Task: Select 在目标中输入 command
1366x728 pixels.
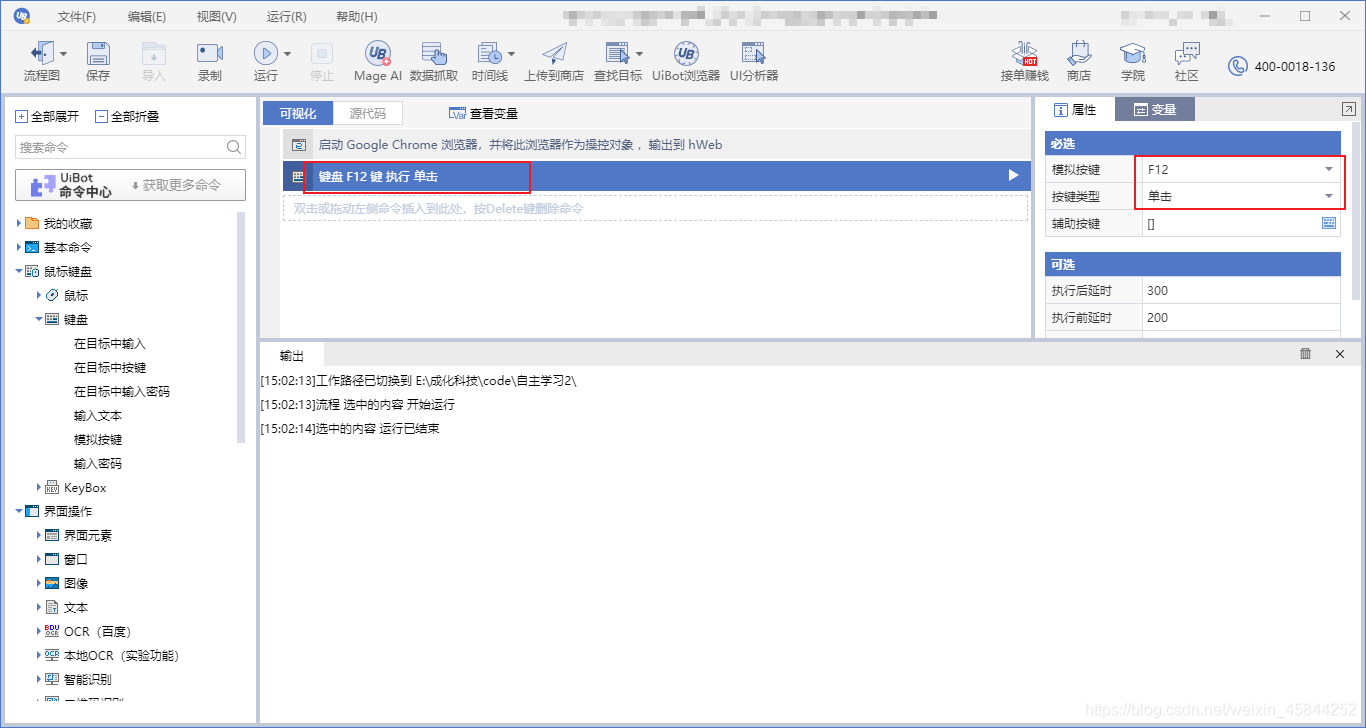Action: tap(110, 344)
